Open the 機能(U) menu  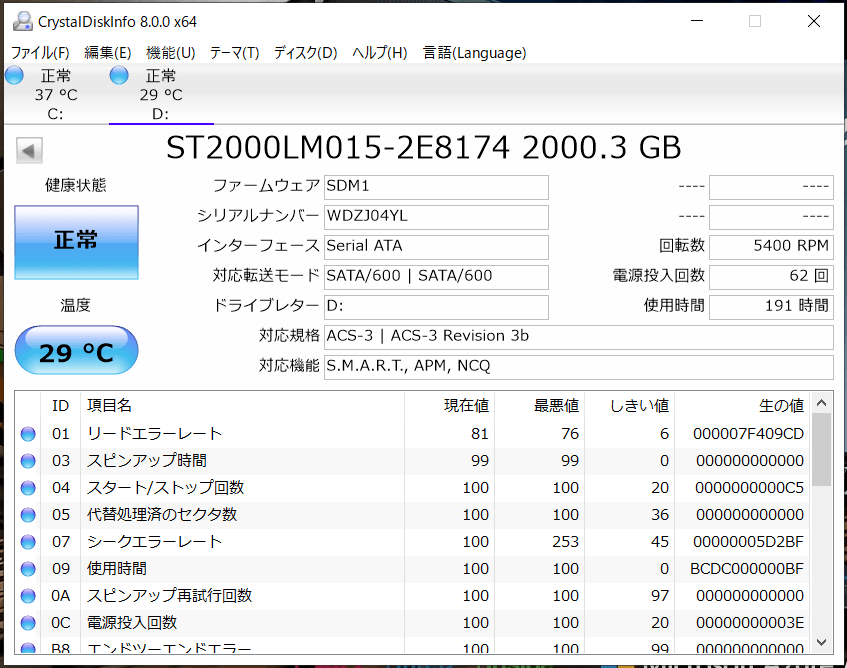pyautogui.click(x=171, y=53)
